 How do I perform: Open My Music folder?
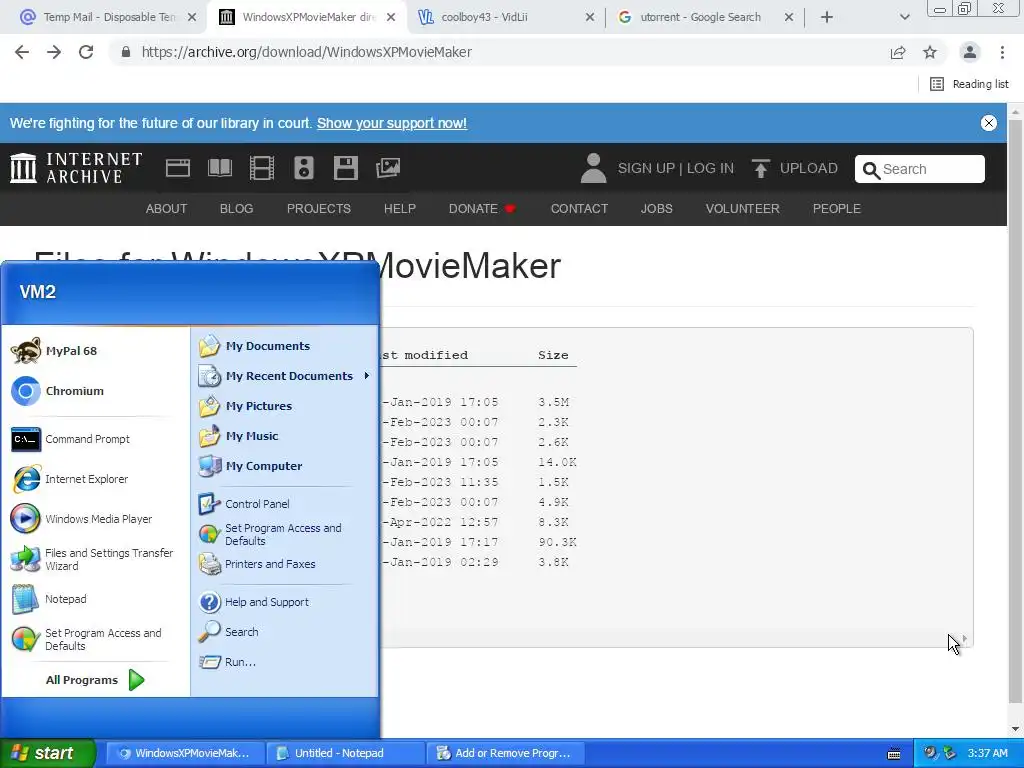(239, 436)
